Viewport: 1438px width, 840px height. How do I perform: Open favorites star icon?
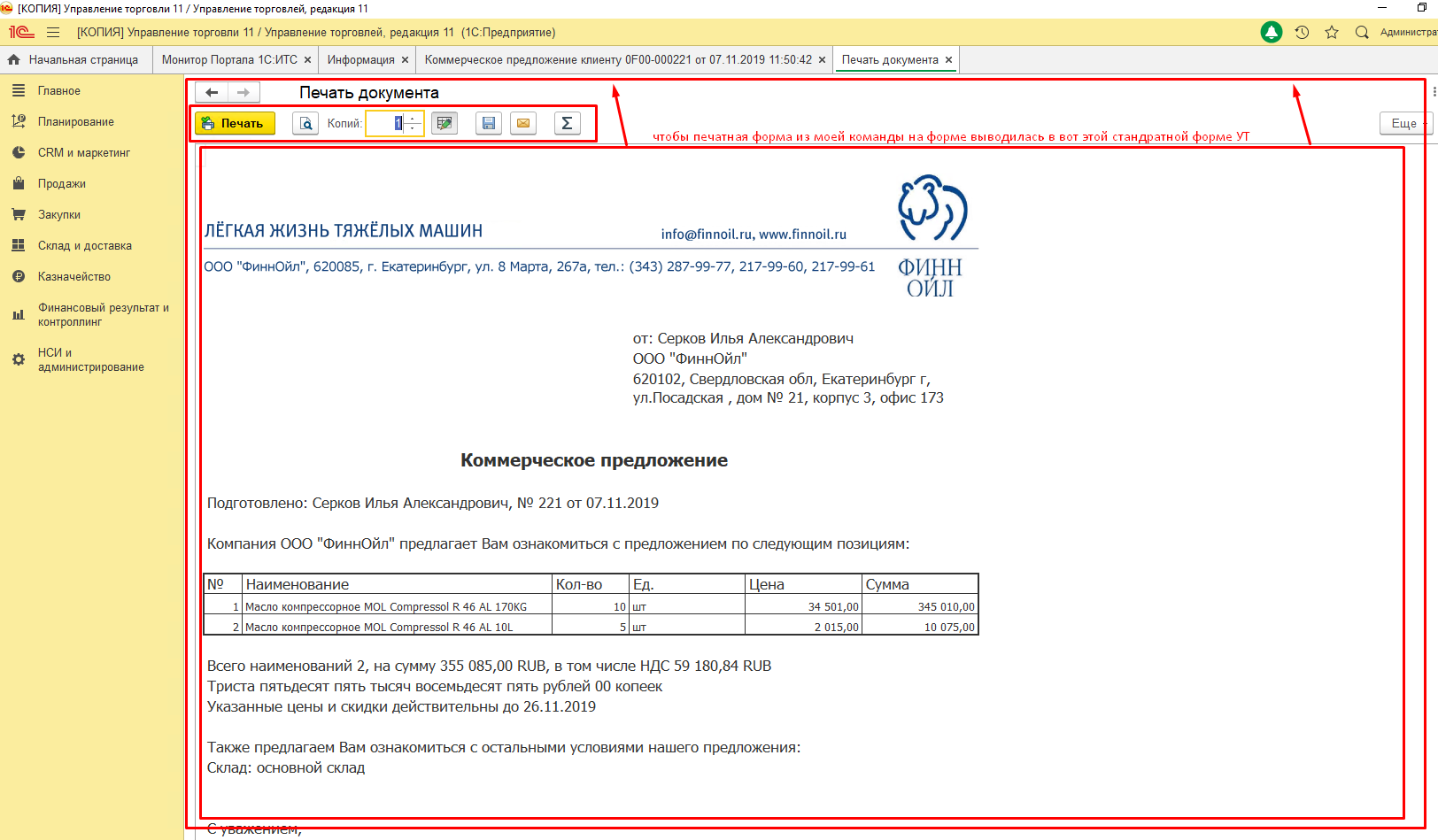click(x=1332, y=33)
